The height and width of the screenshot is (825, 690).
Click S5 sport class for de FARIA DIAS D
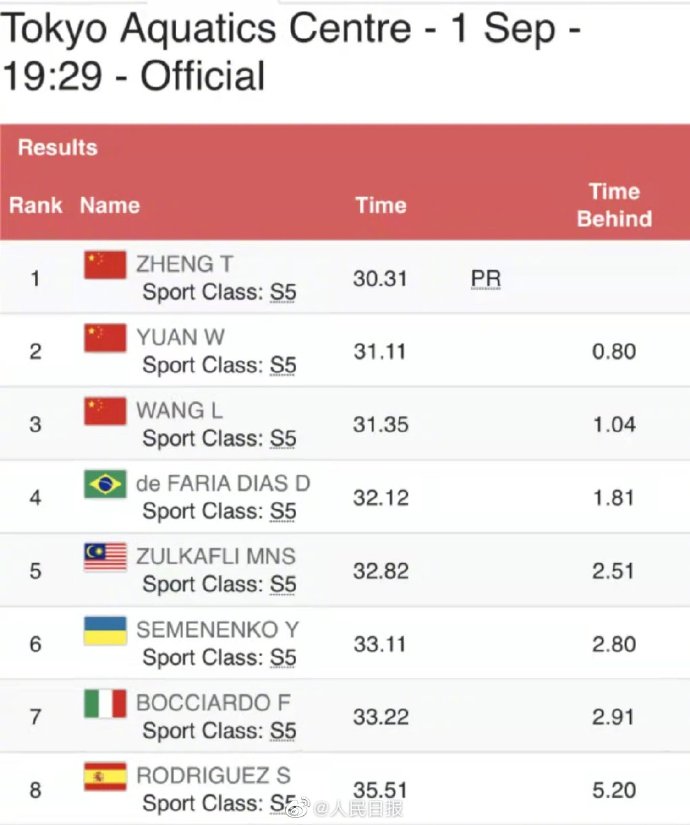283,511
